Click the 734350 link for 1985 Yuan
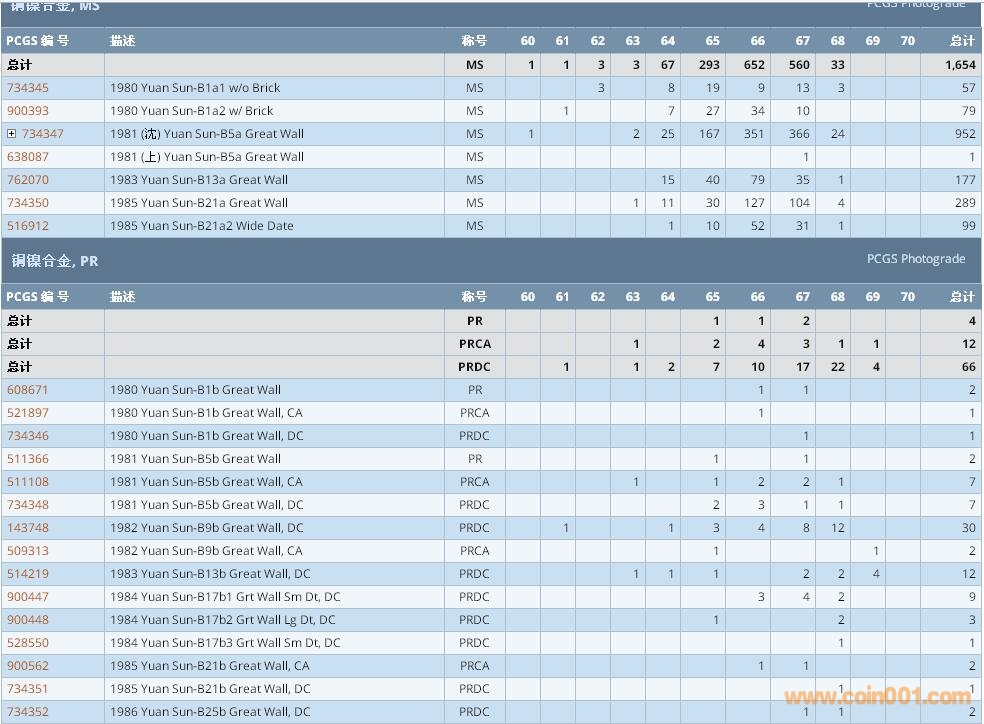 tap(27, 203)
